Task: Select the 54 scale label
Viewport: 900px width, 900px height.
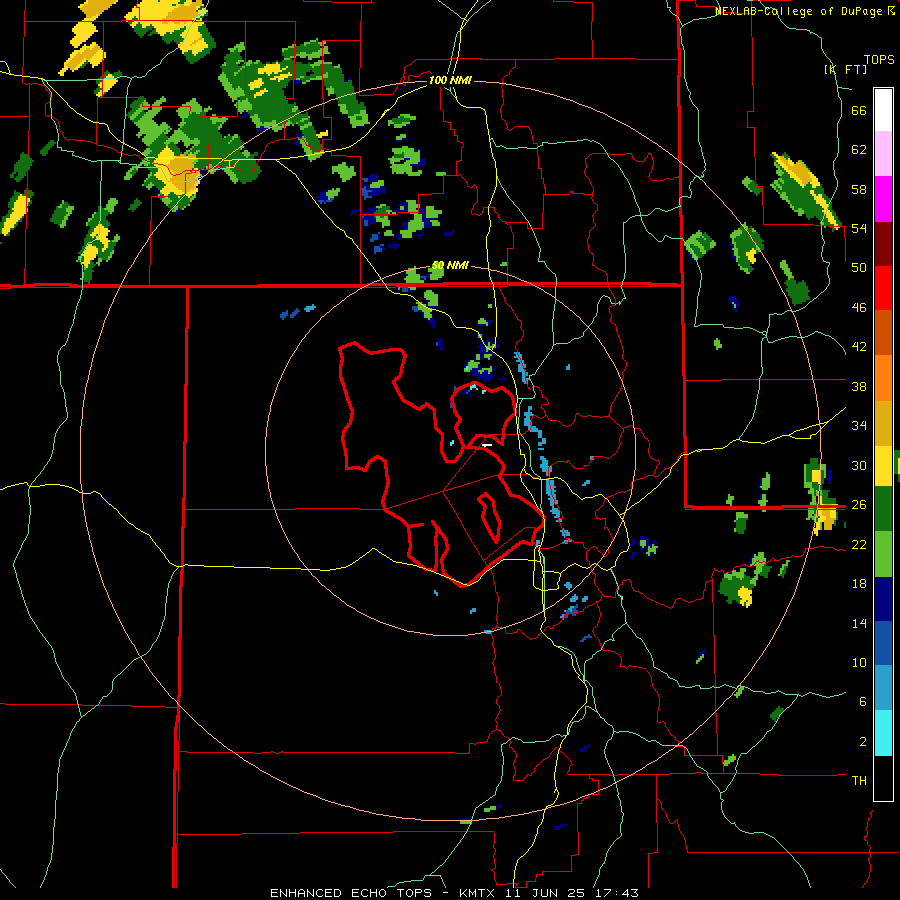Action: [859, 228]
